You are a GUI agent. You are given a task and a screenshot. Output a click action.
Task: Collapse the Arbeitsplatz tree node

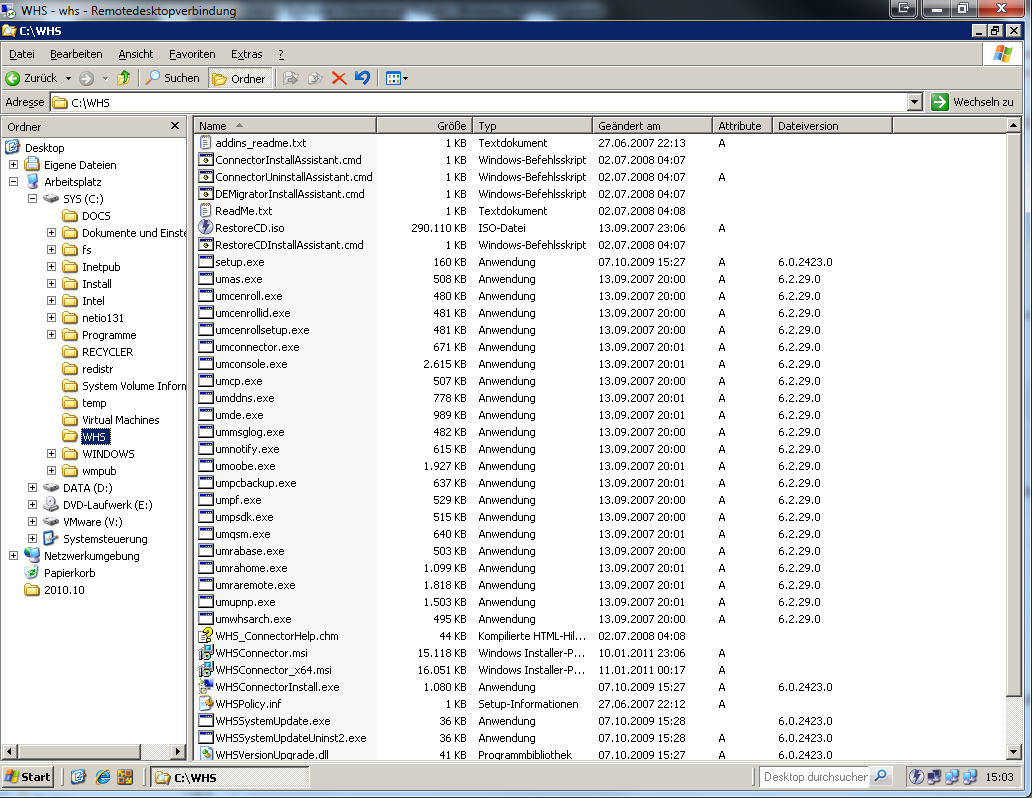coord(13,182)
